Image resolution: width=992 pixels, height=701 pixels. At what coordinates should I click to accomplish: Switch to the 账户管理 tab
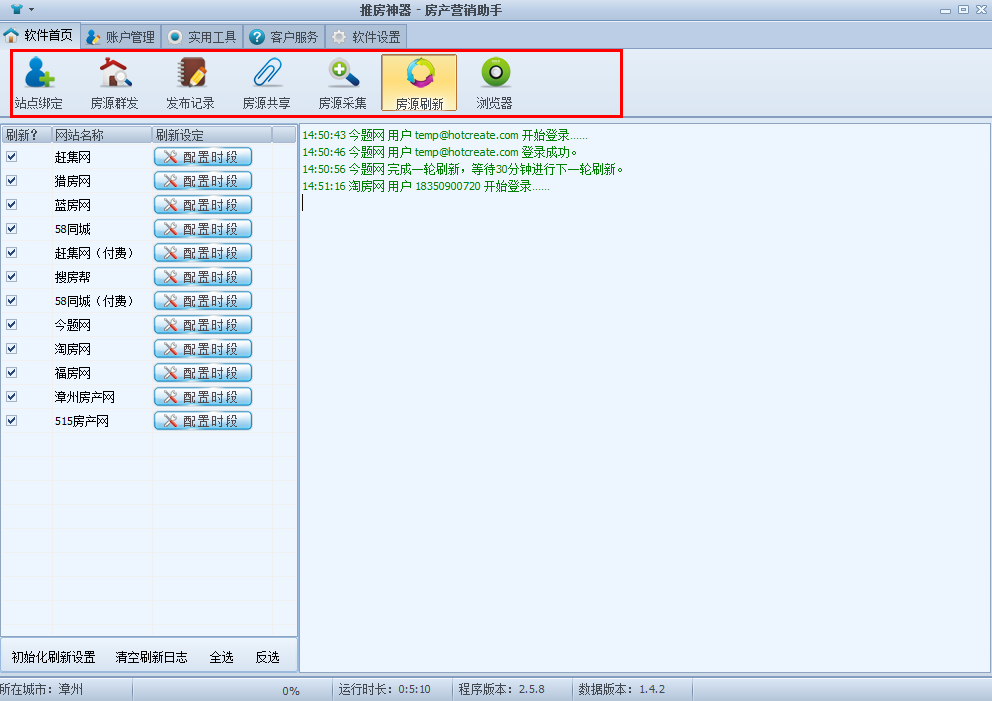(121, 37)
